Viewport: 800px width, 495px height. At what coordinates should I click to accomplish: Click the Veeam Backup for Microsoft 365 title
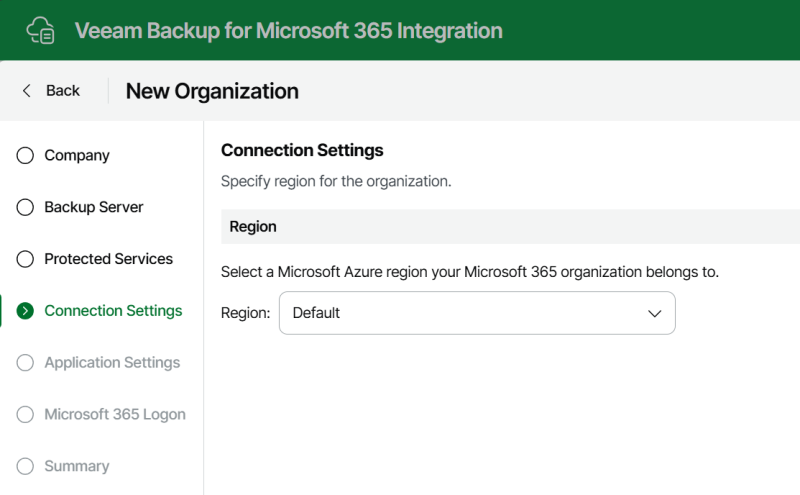(288, 30)
